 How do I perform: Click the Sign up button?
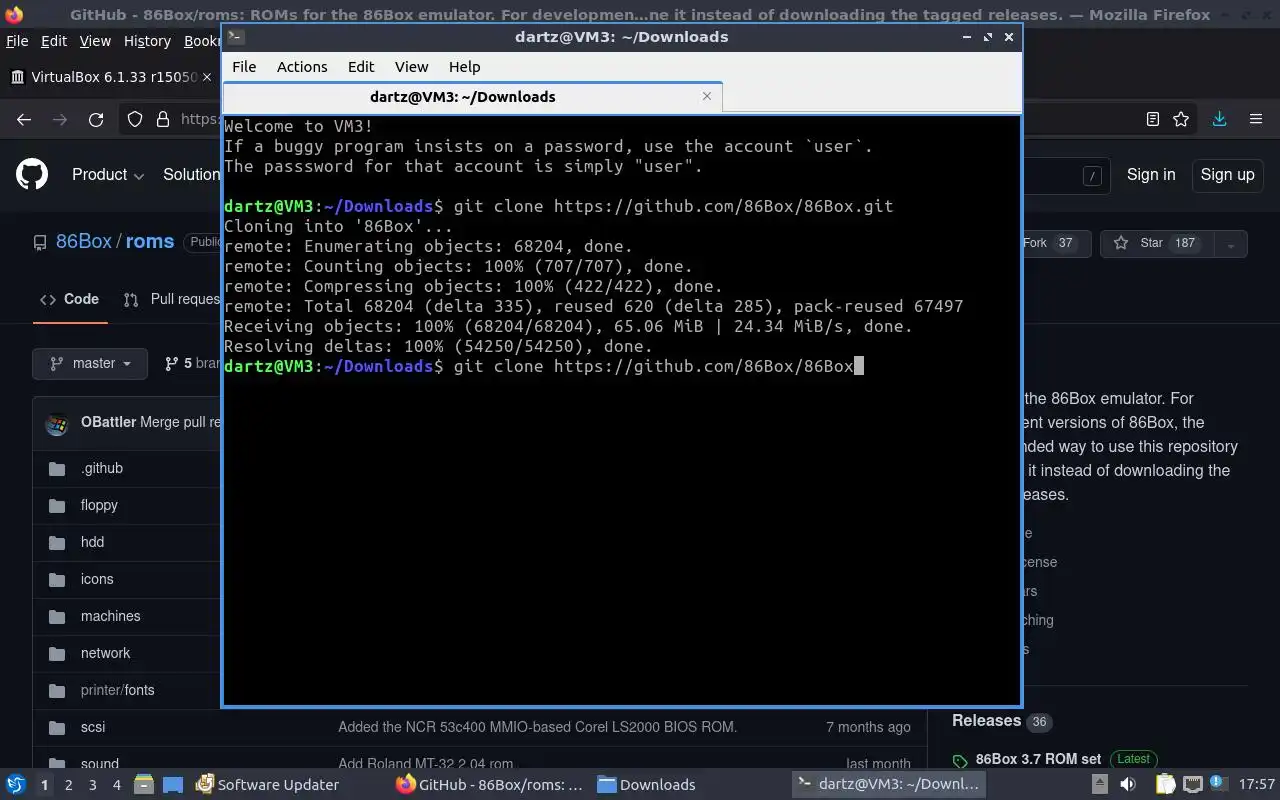[1227, 174]
